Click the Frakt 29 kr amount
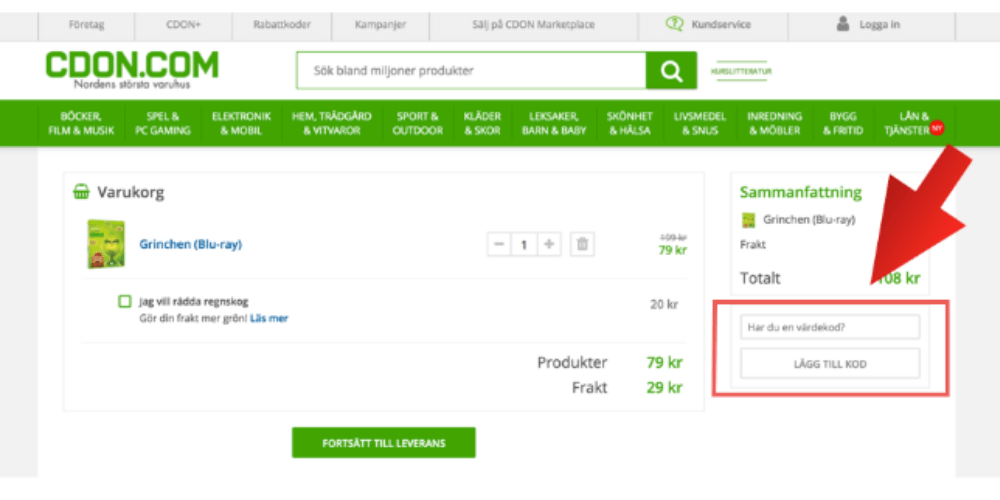Image resolution: width=1000 pixels, height=500 pixels. (665, 388)
